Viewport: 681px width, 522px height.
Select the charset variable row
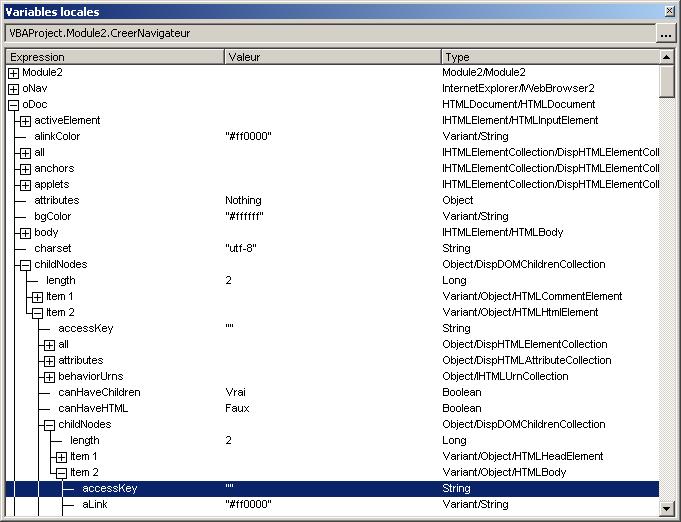[52, 249]
